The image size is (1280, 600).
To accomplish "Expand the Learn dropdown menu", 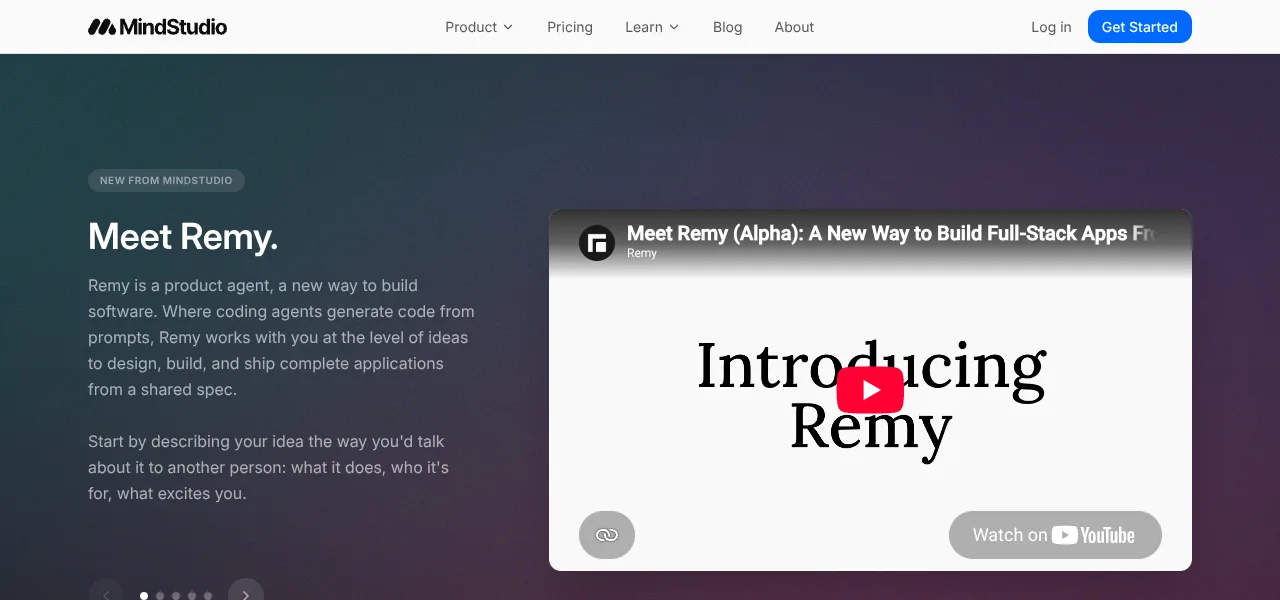I will tap(652, 27).
